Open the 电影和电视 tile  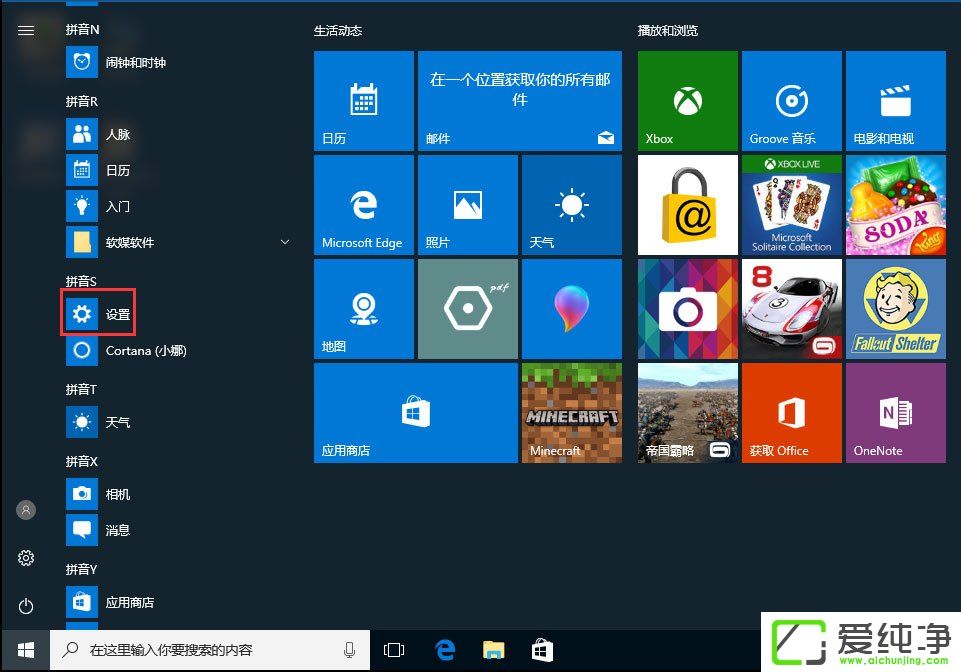pyautogui.click(x=895, y=100)
